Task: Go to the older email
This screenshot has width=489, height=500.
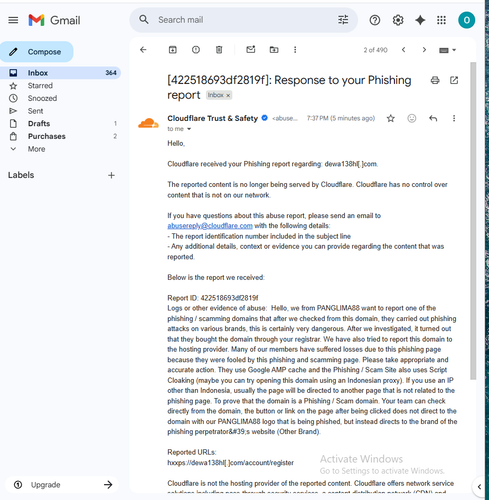Action: [x=424, y=50]
